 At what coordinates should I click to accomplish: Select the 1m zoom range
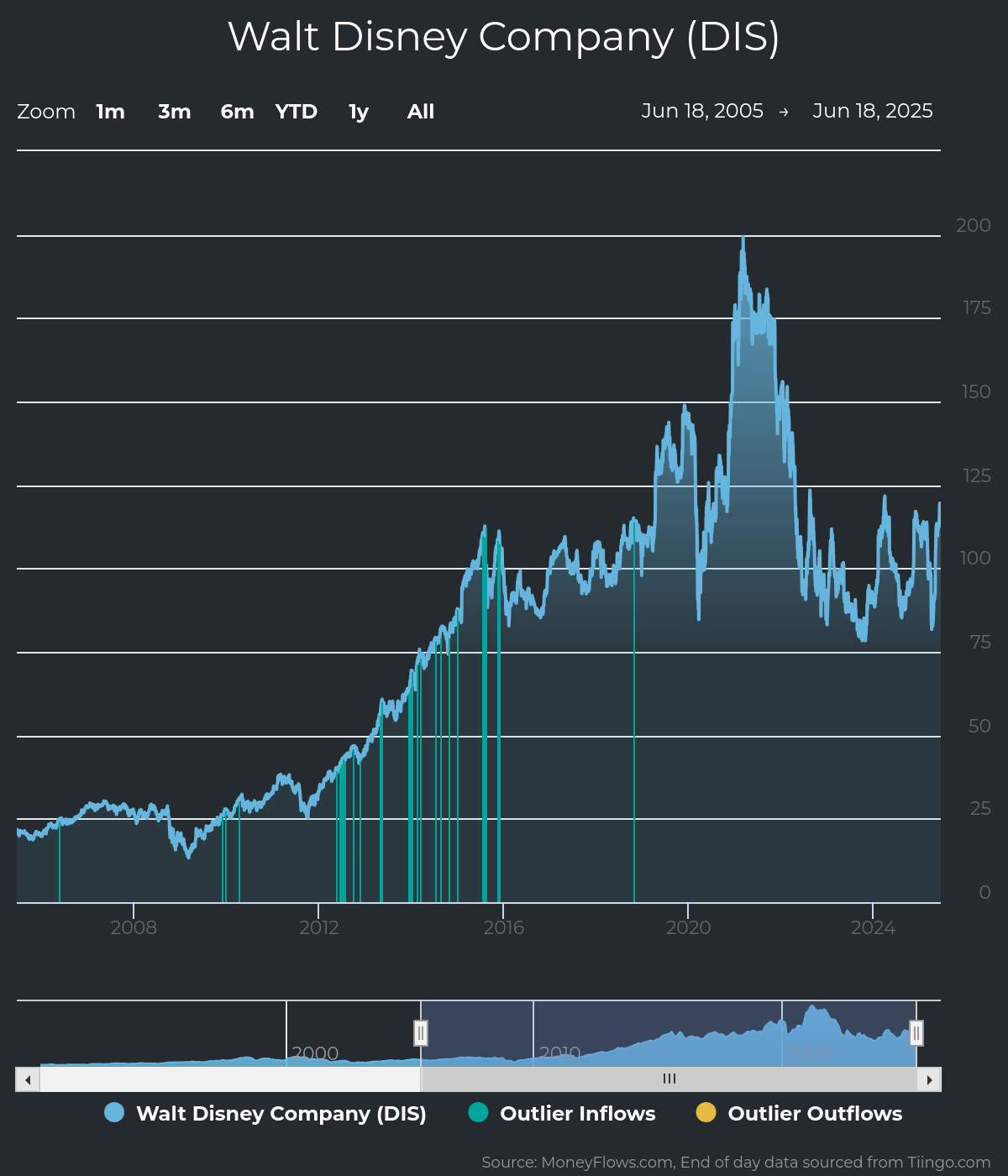pos(110,112)
